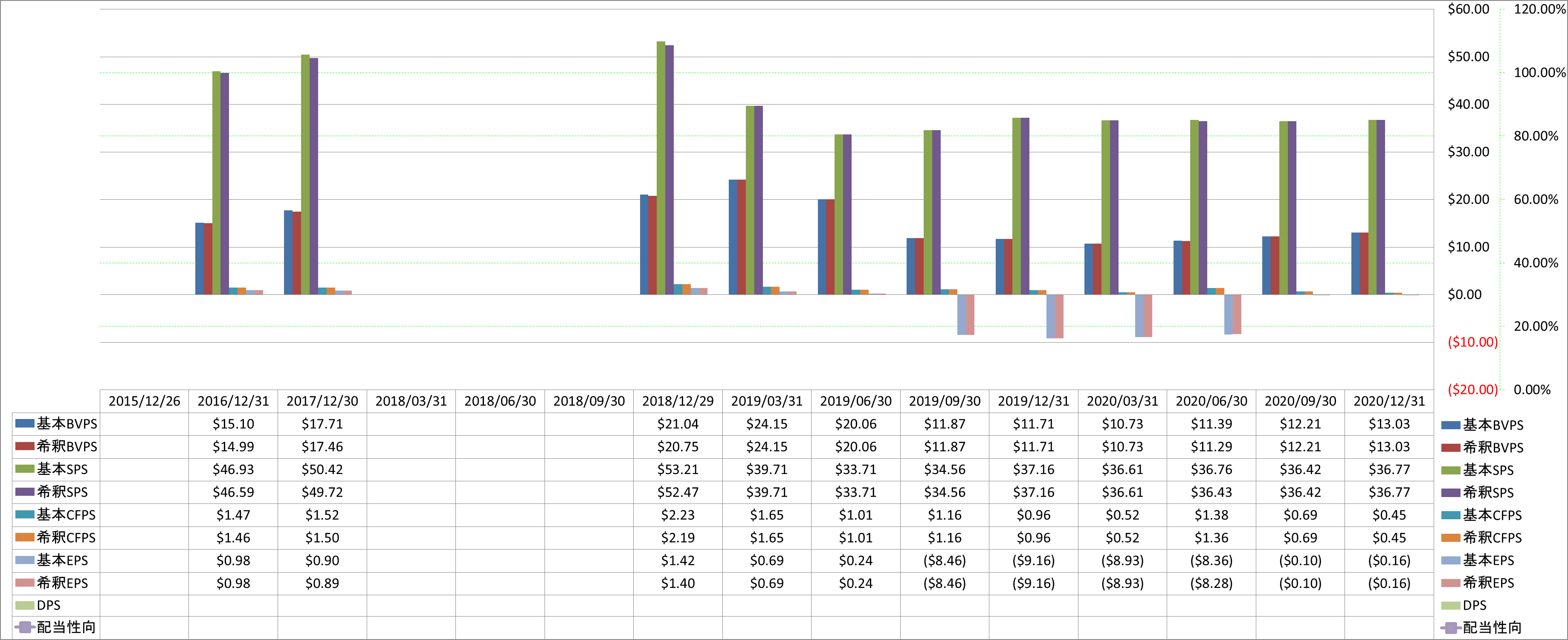Select the 2020/09/30 column header
The width and height of the screenshot is (1568, 640).
click(1300, 401)
